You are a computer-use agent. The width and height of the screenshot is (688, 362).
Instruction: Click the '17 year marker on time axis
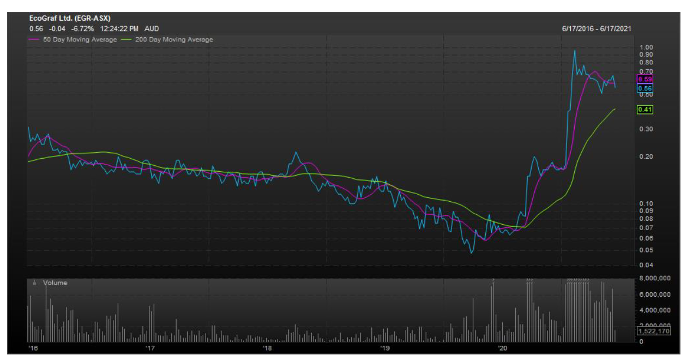(x=150, y=348)
